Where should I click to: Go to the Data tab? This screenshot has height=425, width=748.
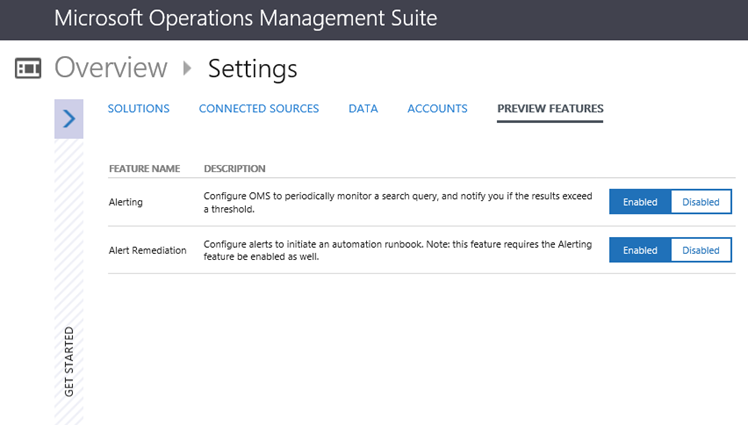click(x=363, y=109)
